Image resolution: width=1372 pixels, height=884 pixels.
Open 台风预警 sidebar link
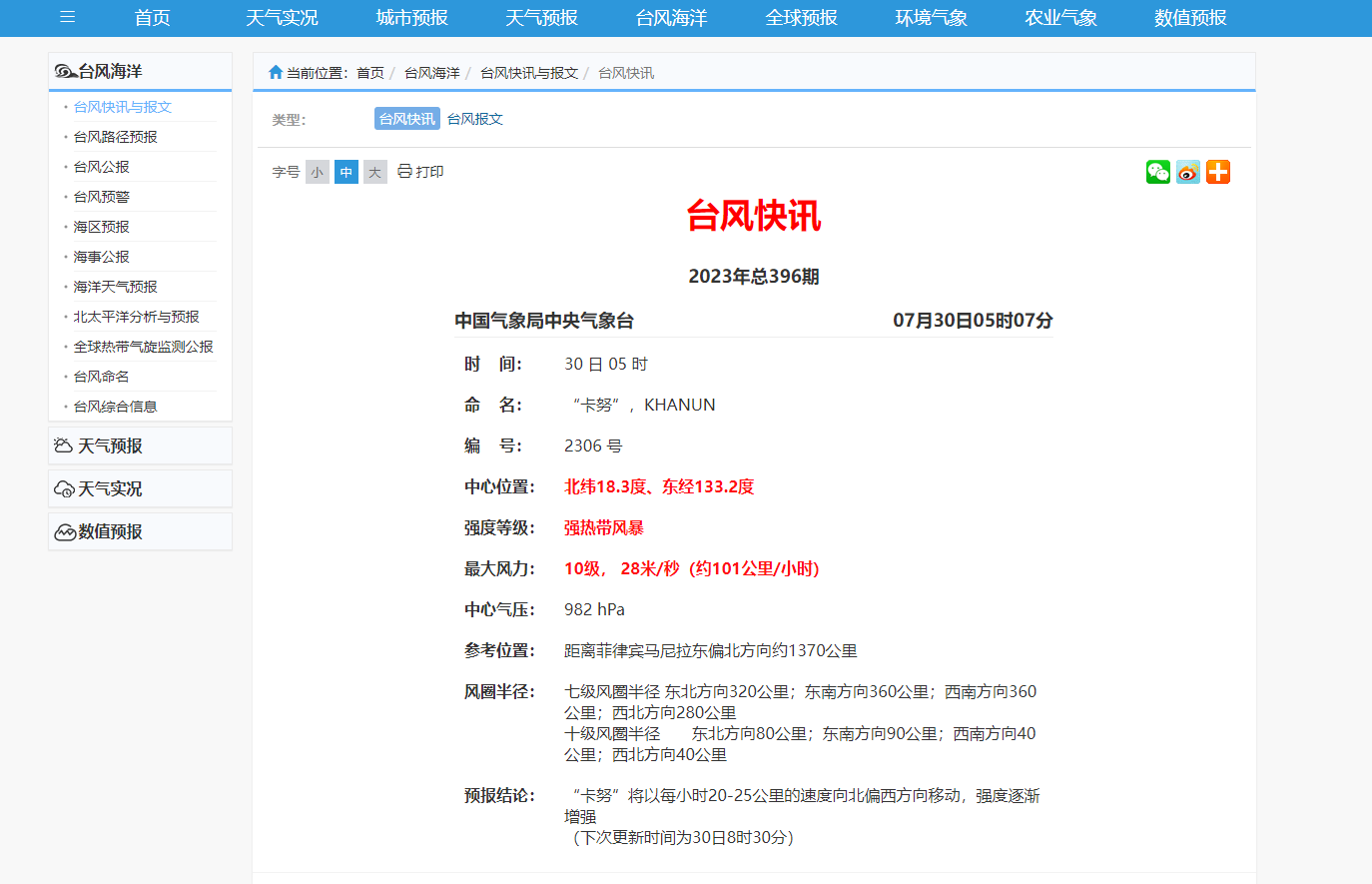pyautogui.click(x=101, y=197)
